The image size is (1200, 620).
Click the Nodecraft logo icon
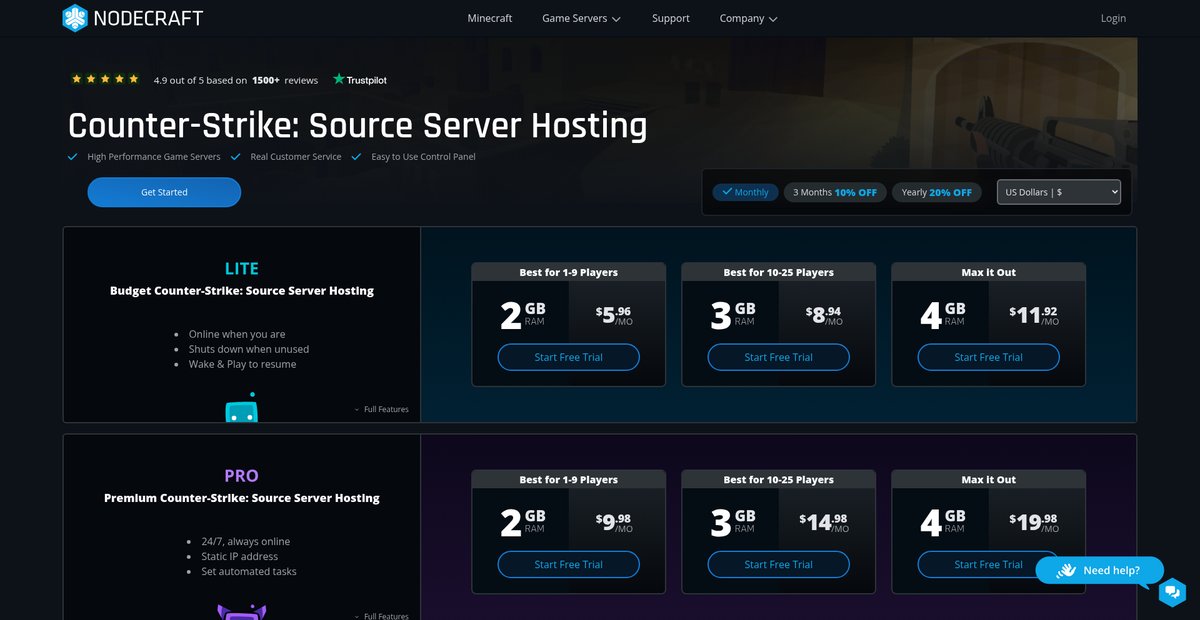[x=75, y=18]
